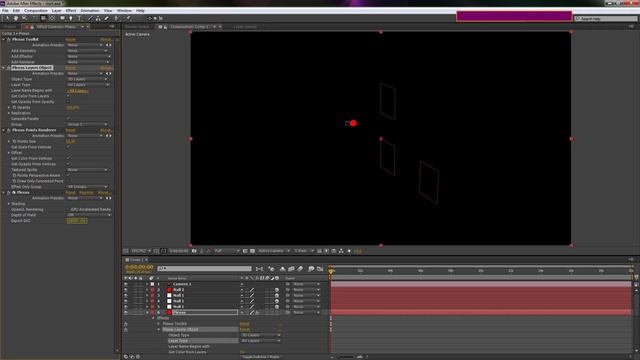This screenshot has height=360, width=640.
Task: Select the Selection arrow tool
Action: click(7, 18)
